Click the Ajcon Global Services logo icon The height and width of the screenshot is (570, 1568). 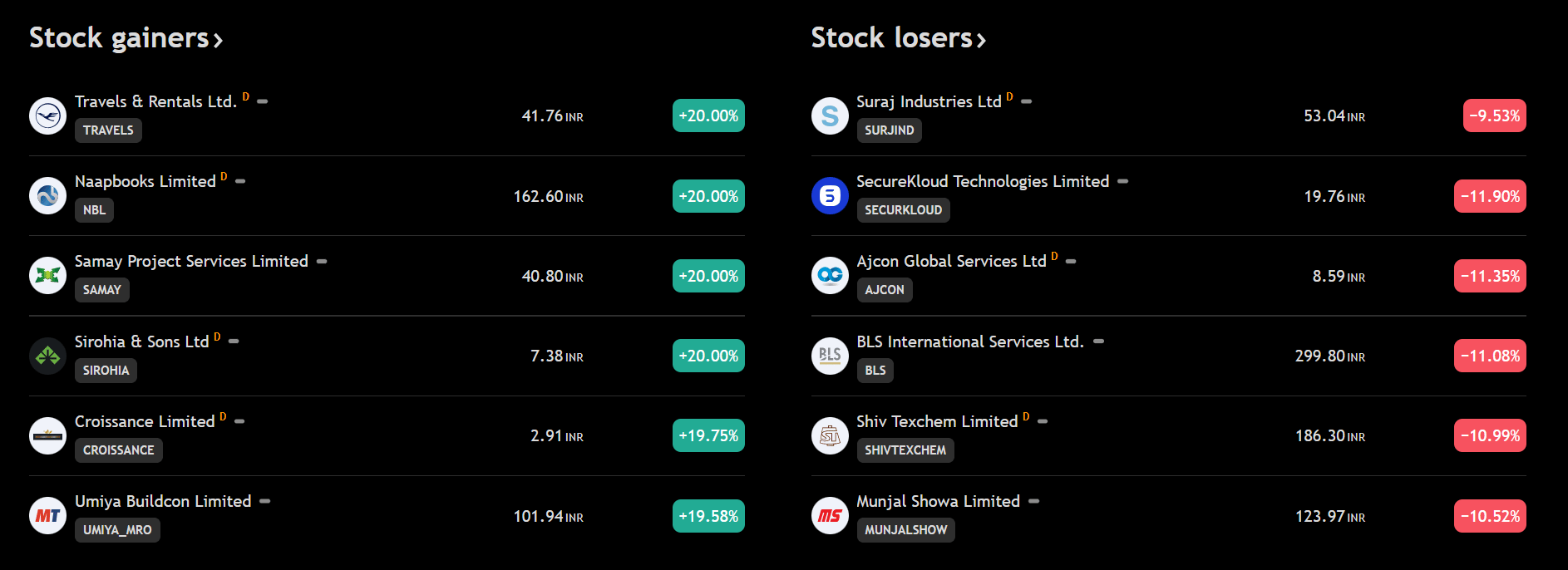coord(829,276)
